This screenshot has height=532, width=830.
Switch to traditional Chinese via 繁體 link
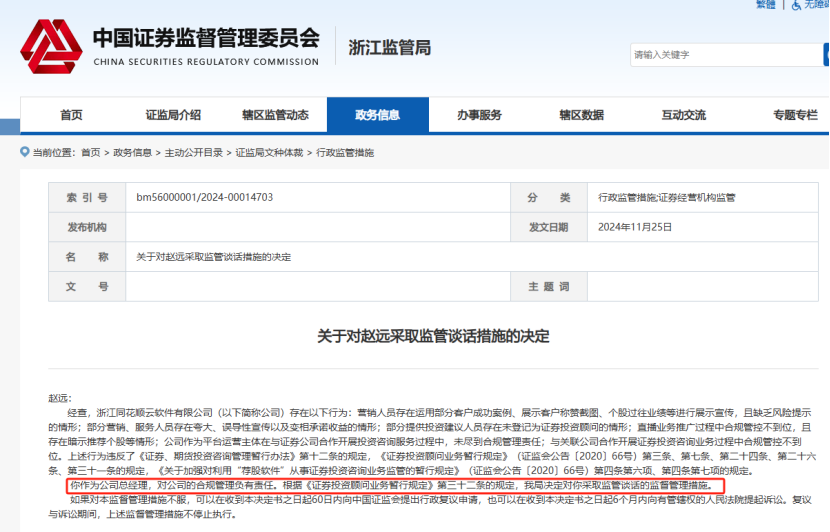765,5
